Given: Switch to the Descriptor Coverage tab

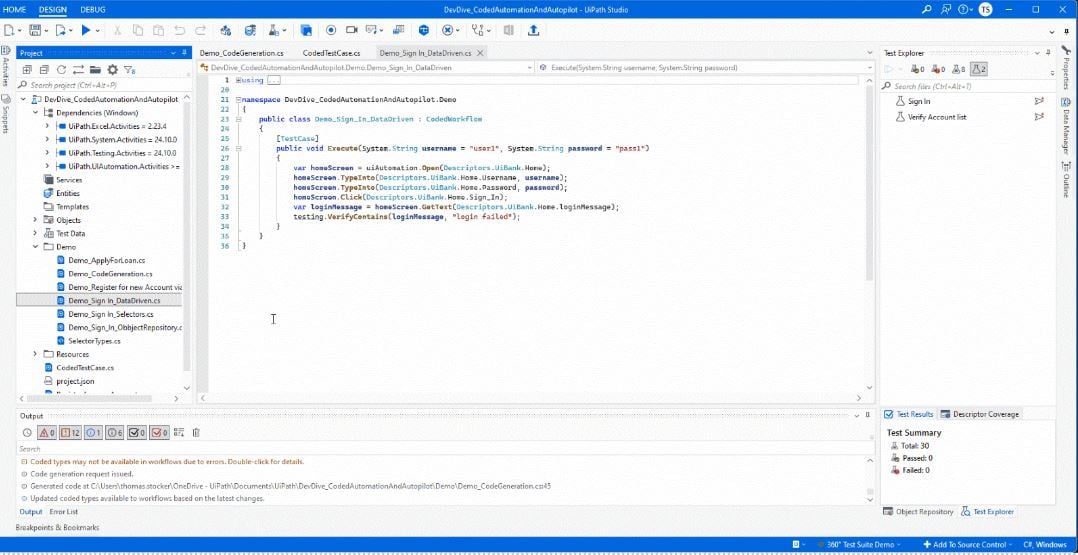Looking at the screenshot, I should coord(980,414).
